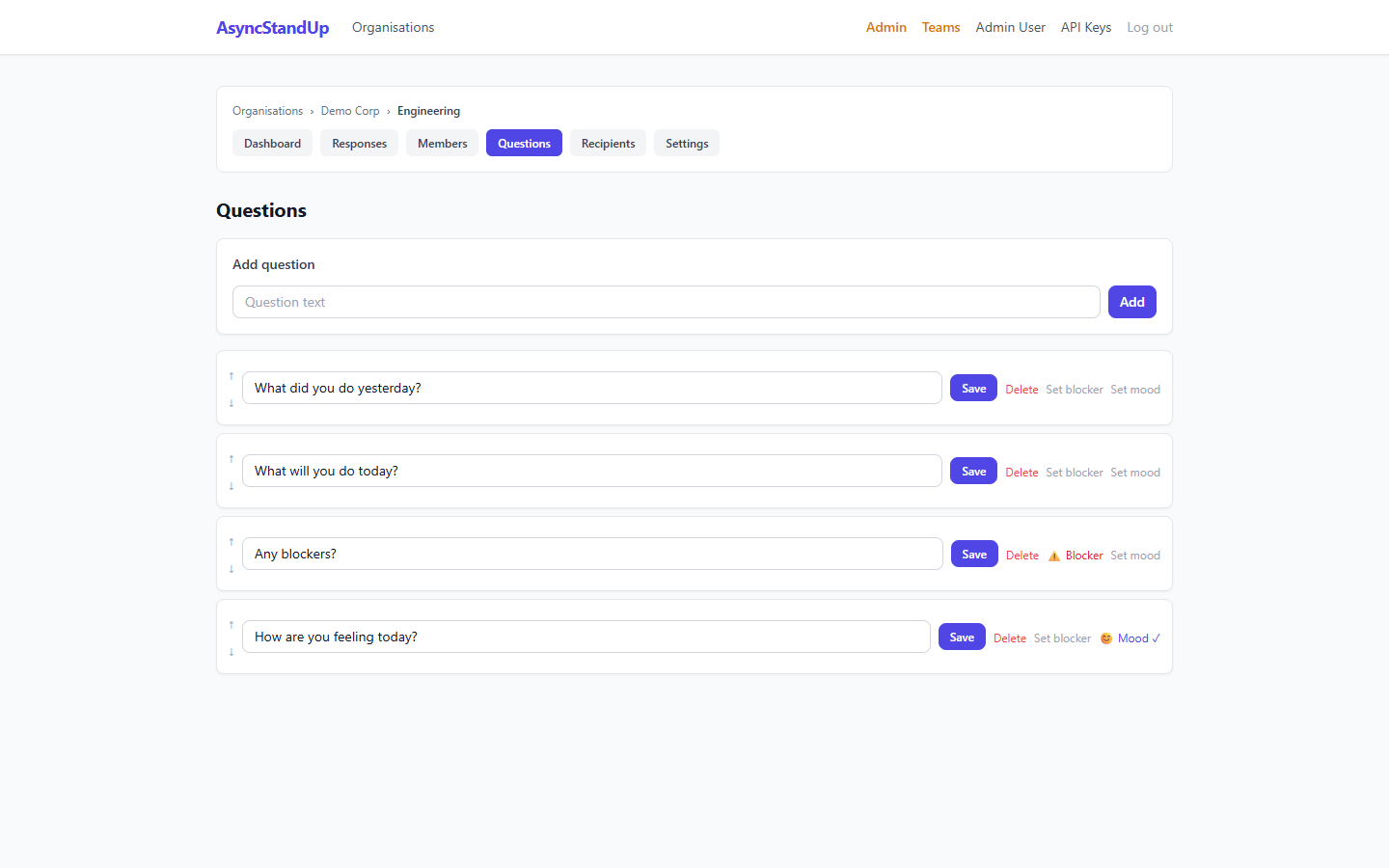1389x868 pixels.
Task: Toggle Blocker flag on 'Any blockers?' row
Action: (1076, 556)
